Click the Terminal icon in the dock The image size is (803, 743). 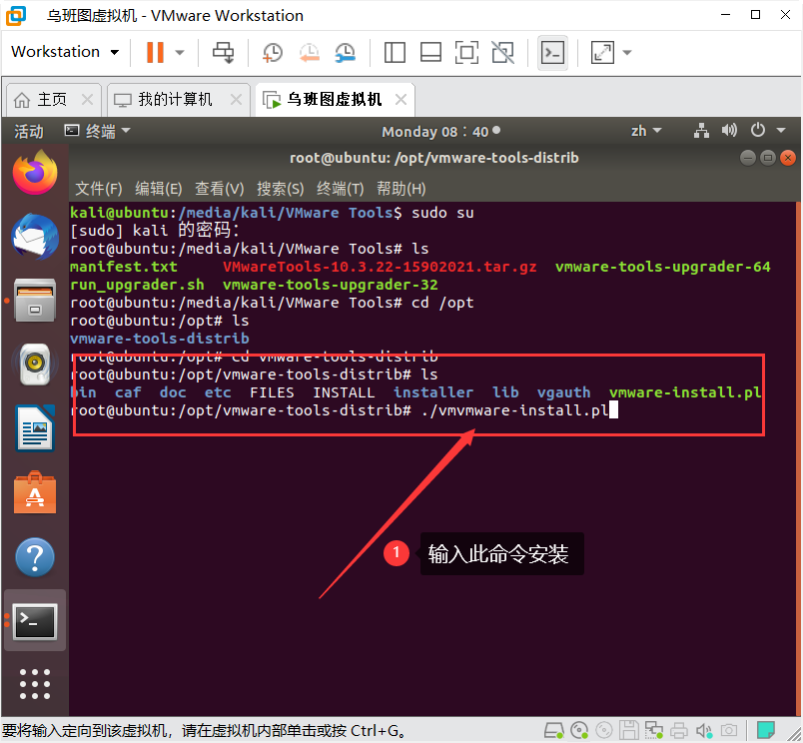[35, 621]
